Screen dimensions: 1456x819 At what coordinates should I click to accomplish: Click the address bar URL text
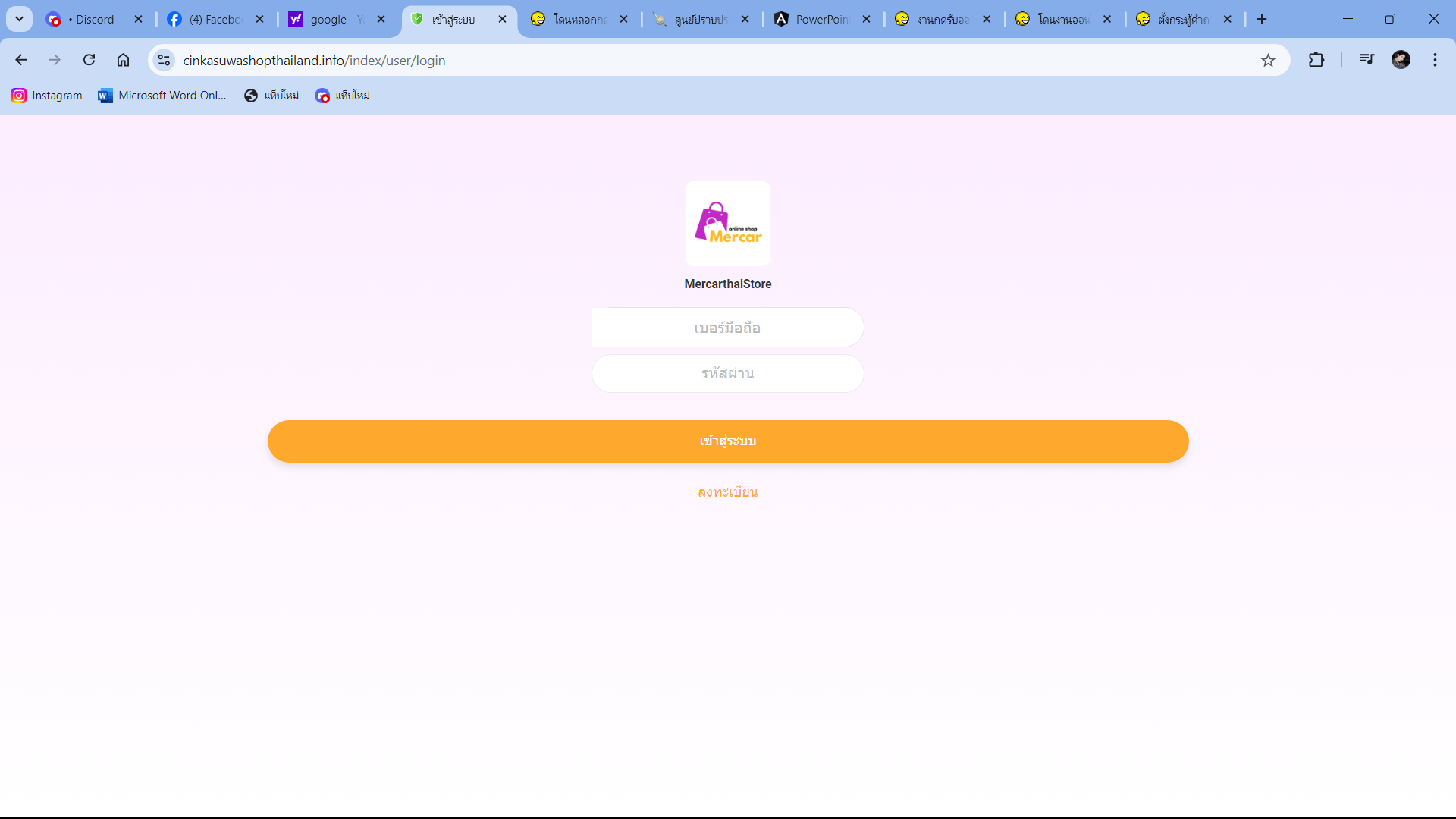[314, 61]
